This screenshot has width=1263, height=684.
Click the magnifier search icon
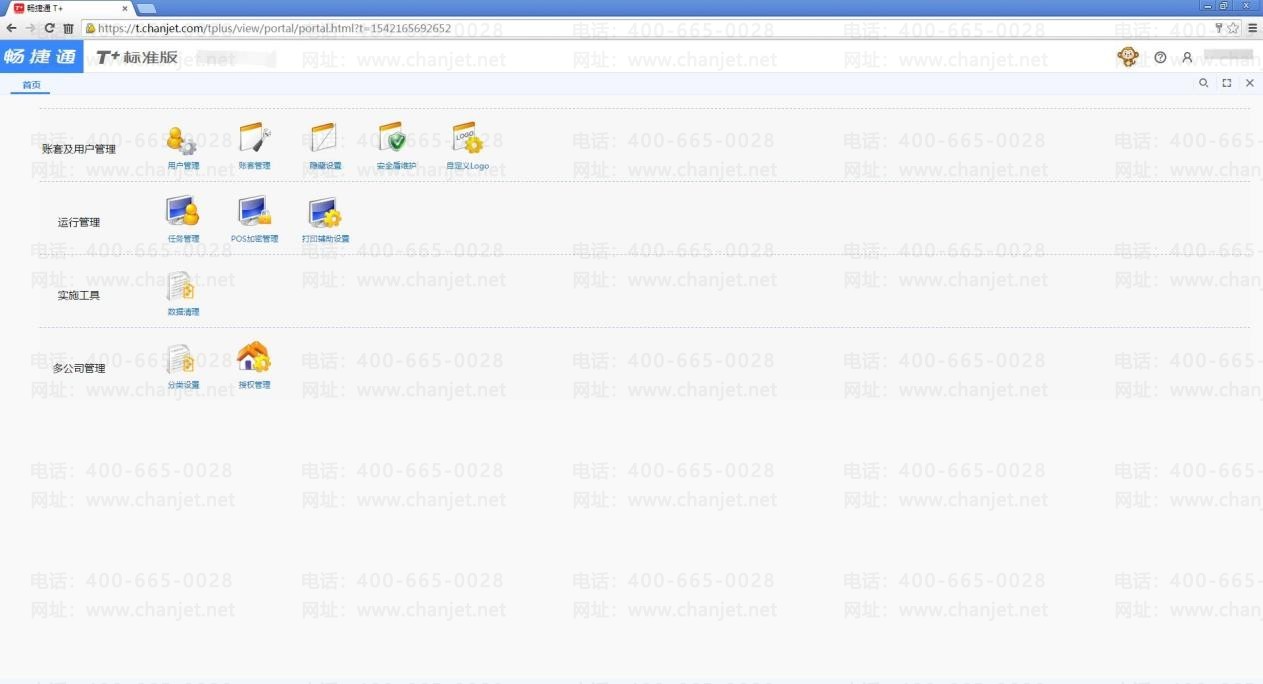(x=1204, y=83)
